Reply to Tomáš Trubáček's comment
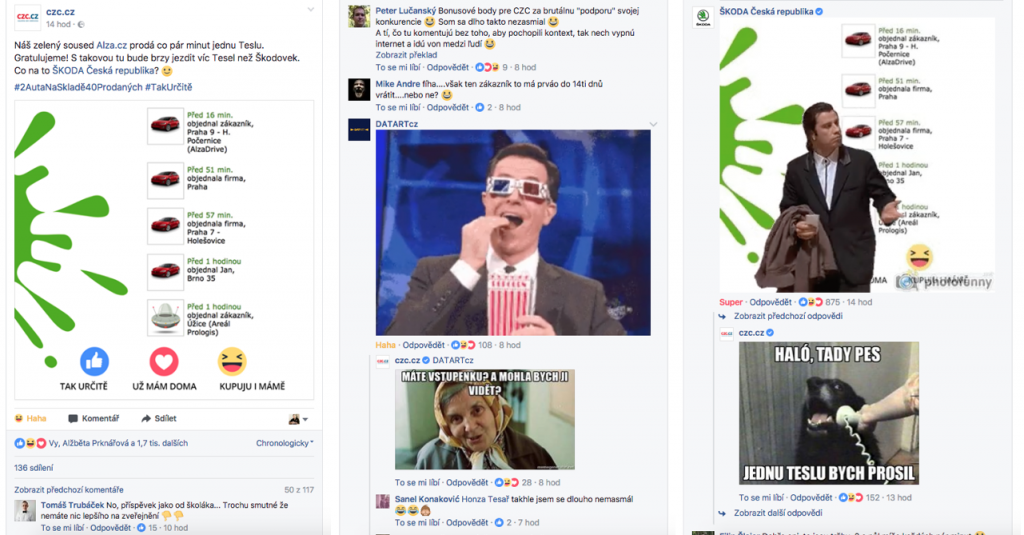 pyautogui.click(x=110, y=528)
